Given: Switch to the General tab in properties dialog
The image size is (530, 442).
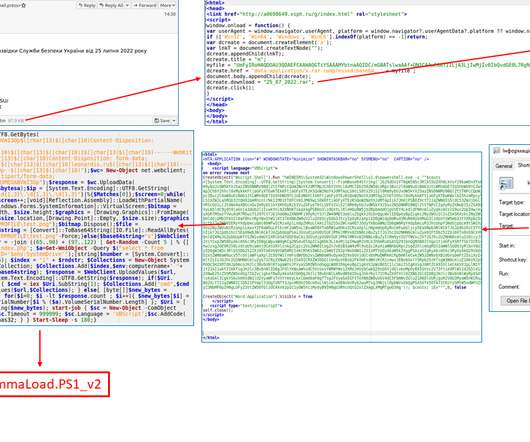Looking at the screenshot, I should [x=504, y=166].
